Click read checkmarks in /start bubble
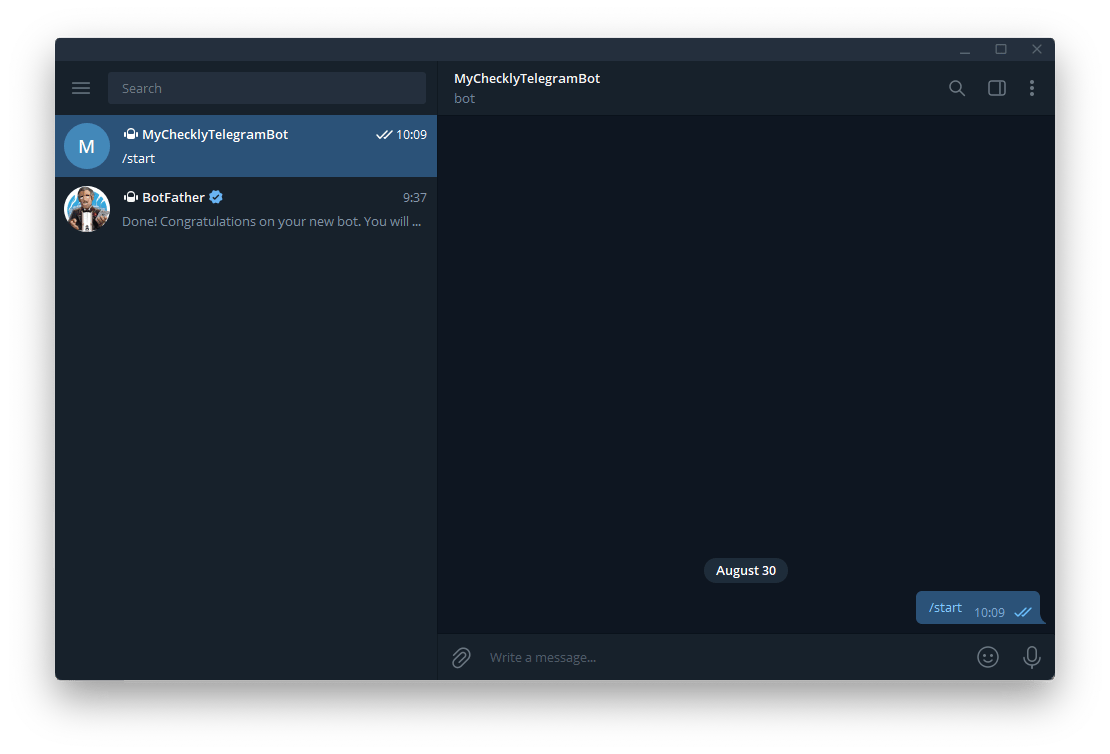 coord(1023,612)
